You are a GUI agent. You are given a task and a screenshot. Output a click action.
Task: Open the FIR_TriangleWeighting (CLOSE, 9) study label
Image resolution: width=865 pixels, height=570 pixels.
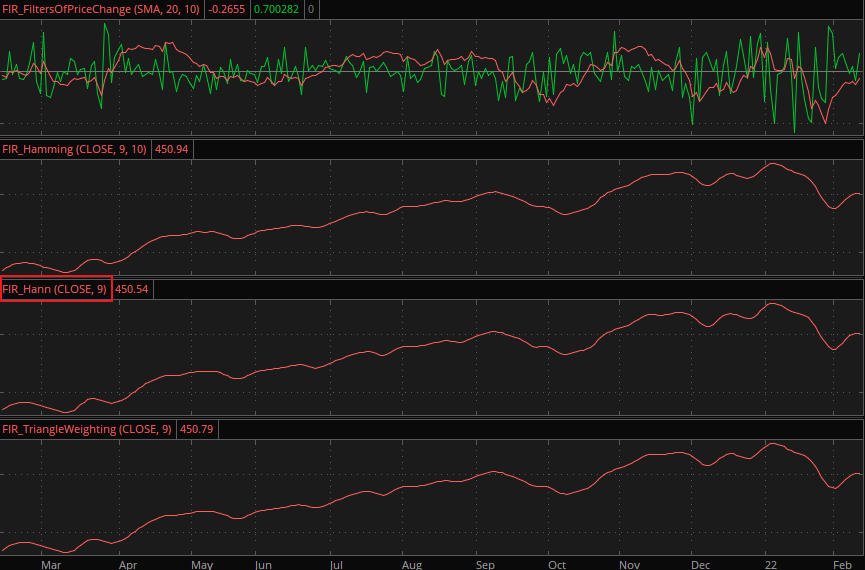(x=87, y=429)
